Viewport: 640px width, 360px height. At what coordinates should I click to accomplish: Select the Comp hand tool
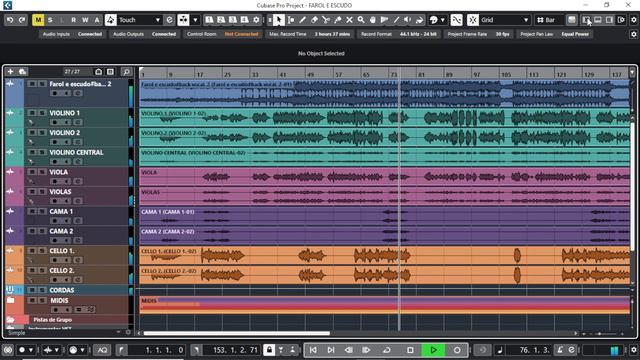point(373,20)
